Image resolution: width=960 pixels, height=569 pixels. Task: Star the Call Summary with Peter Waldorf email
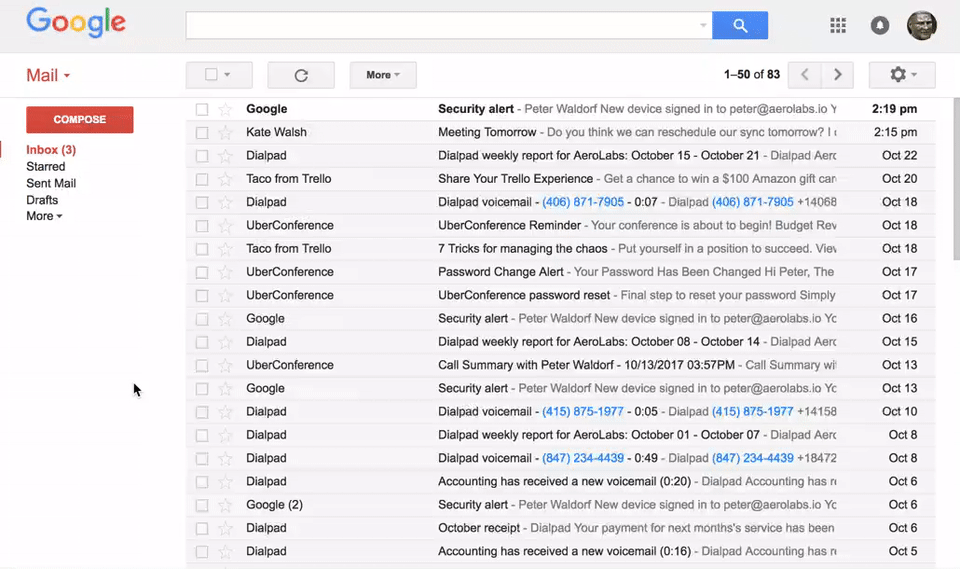tap(225, 365)
